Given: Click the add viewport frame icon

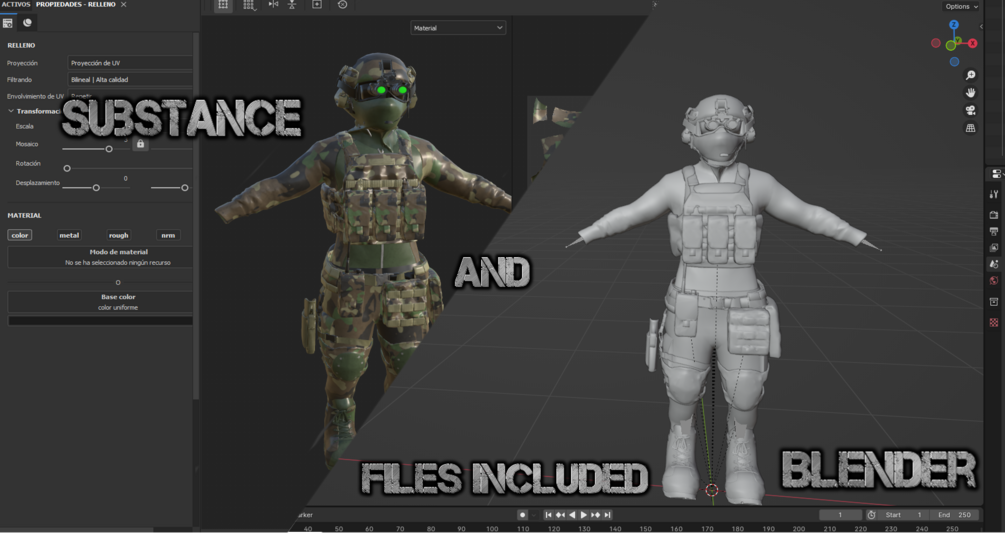Looking at the screenshot, I should (x=317, y=4).
